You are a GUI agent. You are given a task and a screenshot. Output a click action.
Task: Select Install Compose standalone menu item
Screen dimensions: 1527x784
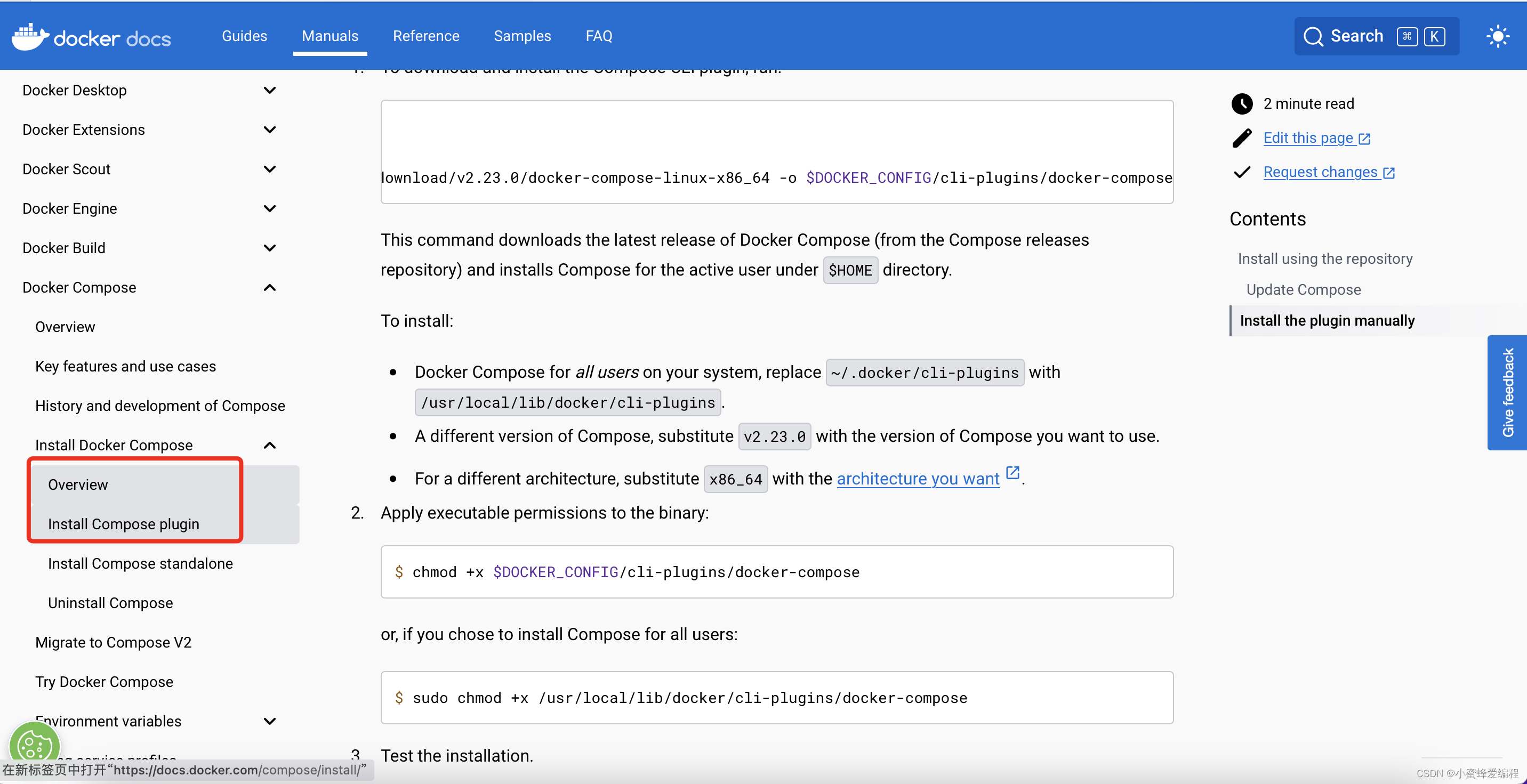coord(140,563)
